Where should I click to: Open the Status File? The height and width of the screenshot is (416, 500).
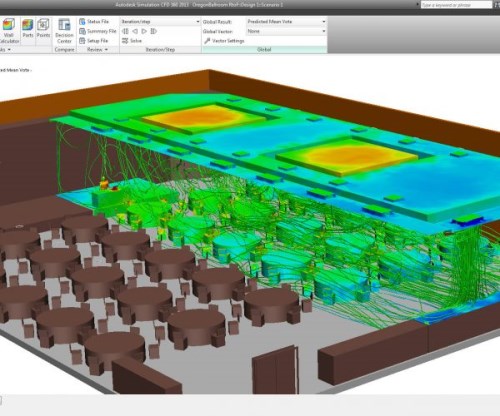(94, 21)
